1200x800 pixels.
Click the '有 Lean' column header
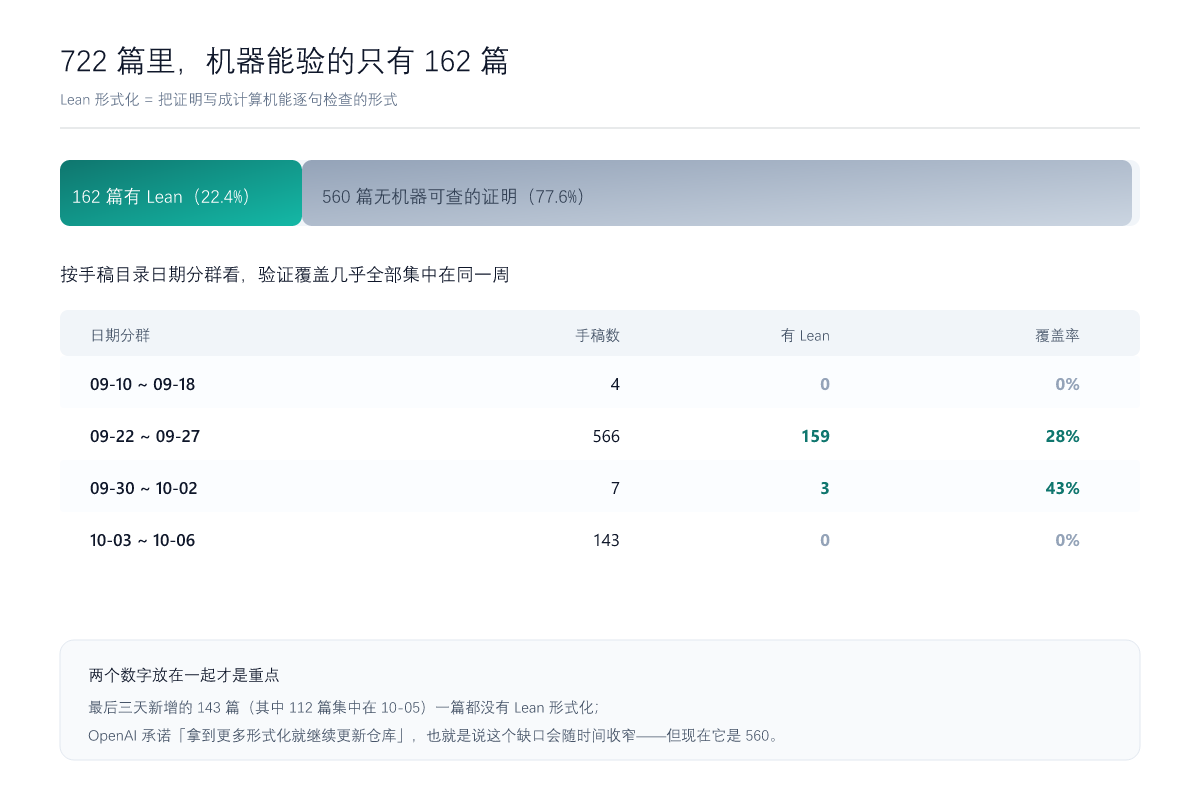[805, 335]
